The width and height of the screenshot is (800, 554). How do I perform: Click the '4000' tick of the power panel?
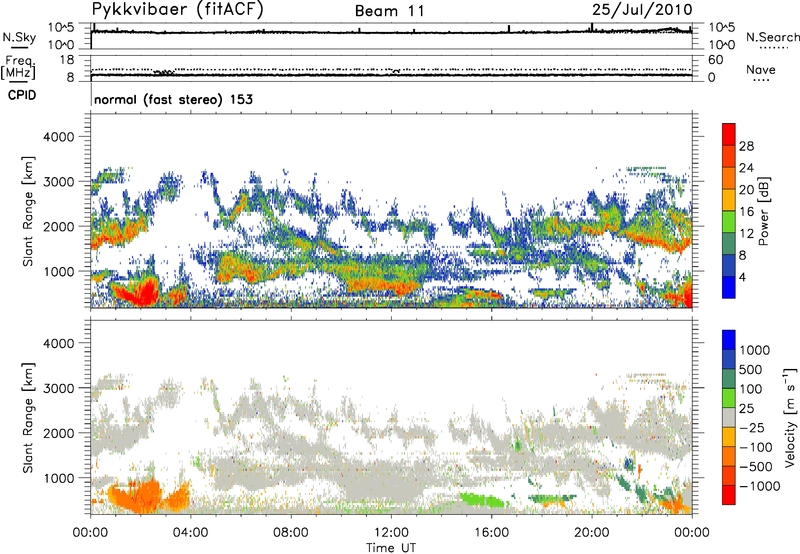coord(58,137)
